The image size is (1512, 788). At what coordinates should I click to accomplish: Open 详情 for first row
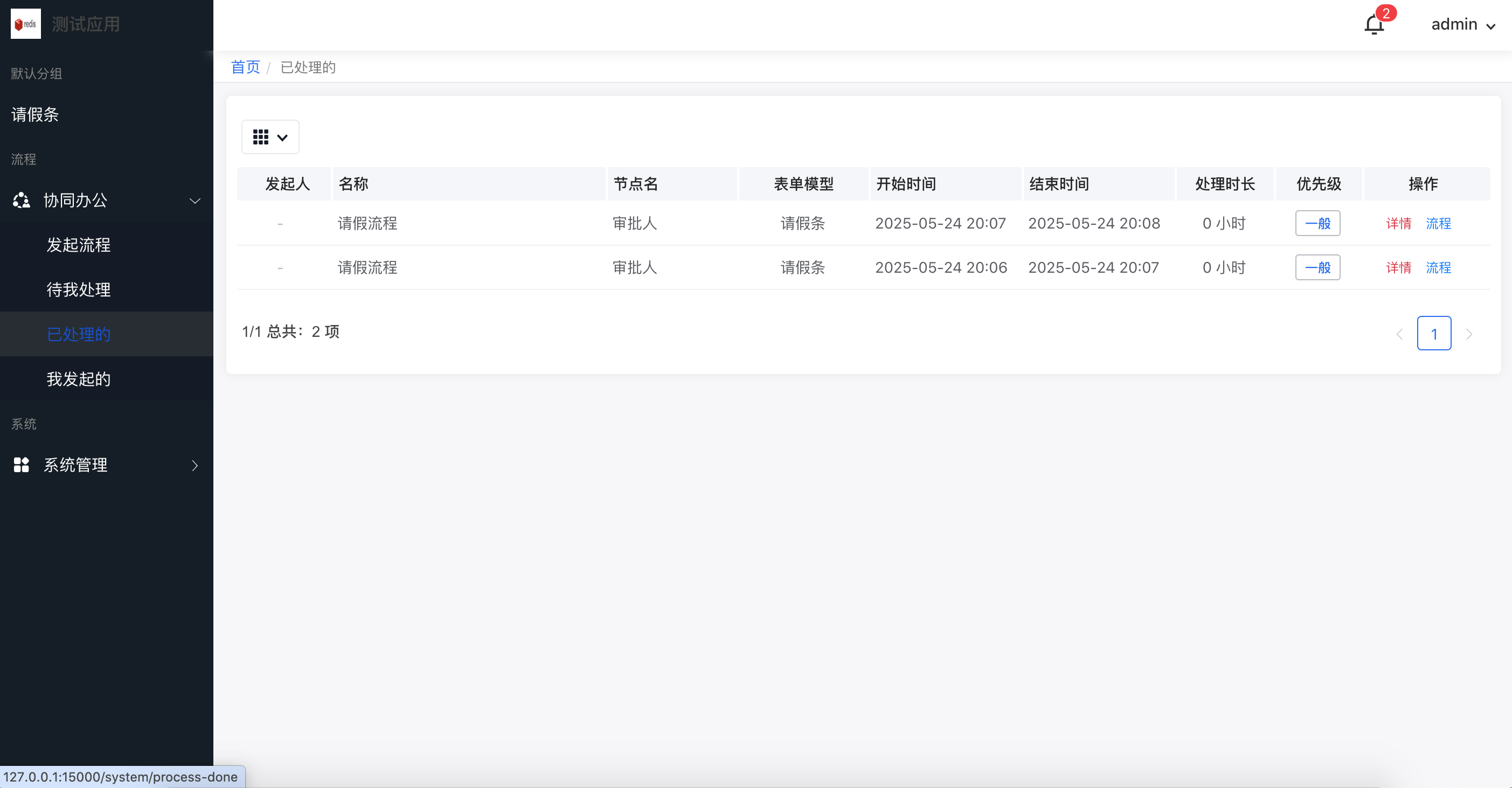point(1398,224)
